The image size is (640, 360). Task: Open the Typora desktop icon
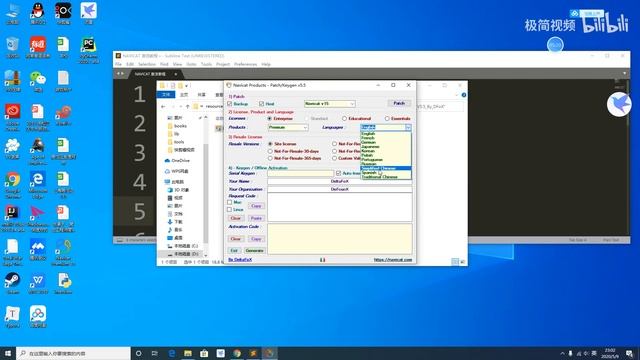click(12, 317)
